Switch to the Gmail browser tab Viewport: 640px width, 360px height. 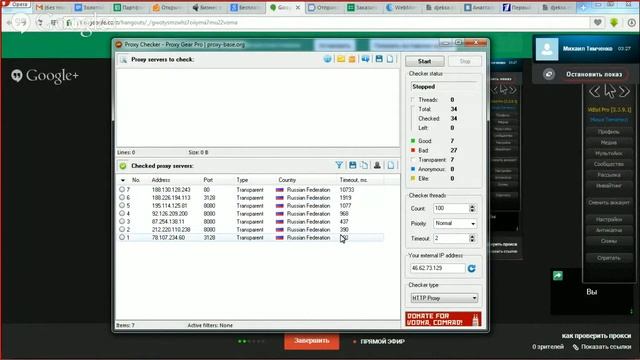52,7
